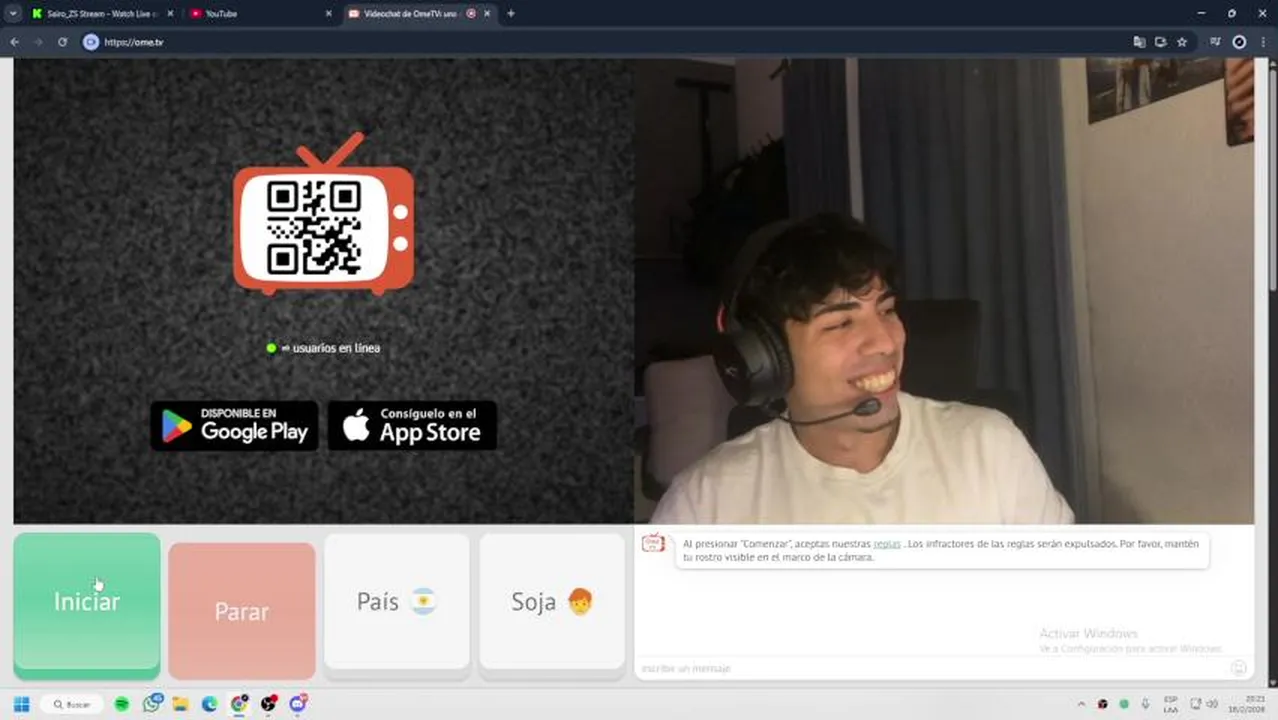
Task: Open Microsoft Edge from the taskbar
Action: [210, 704]
